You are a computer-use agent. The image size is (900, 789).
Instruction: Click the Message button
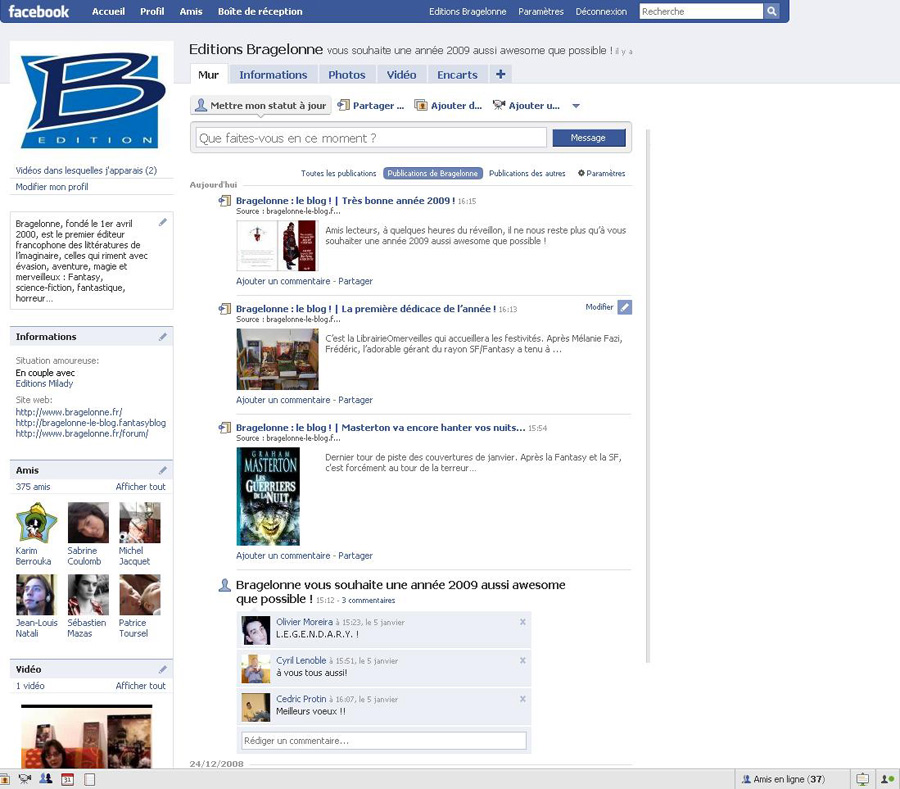point(588,138)
